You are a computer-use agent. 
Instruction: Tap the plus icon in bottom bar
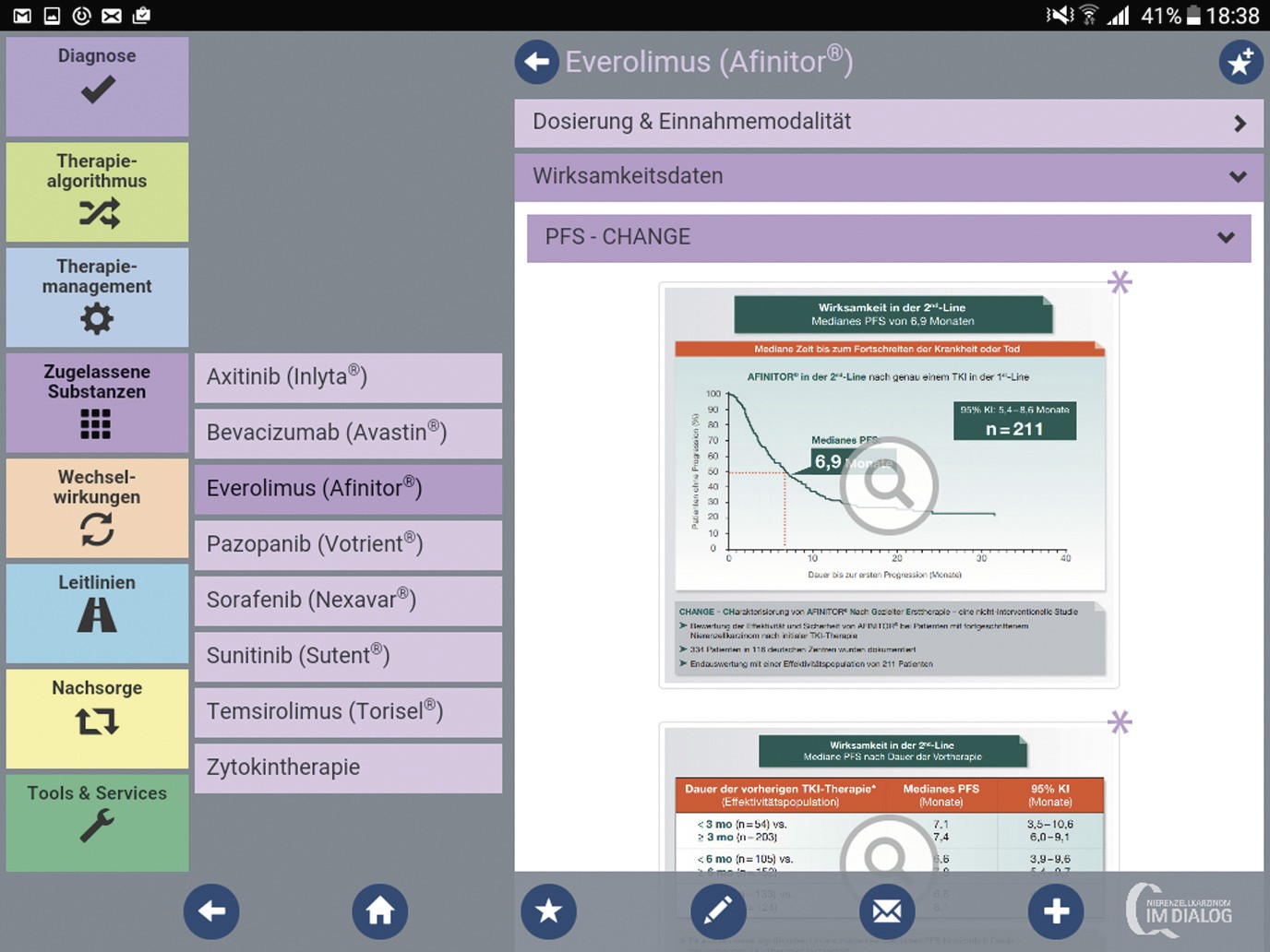coord(1056,911)
